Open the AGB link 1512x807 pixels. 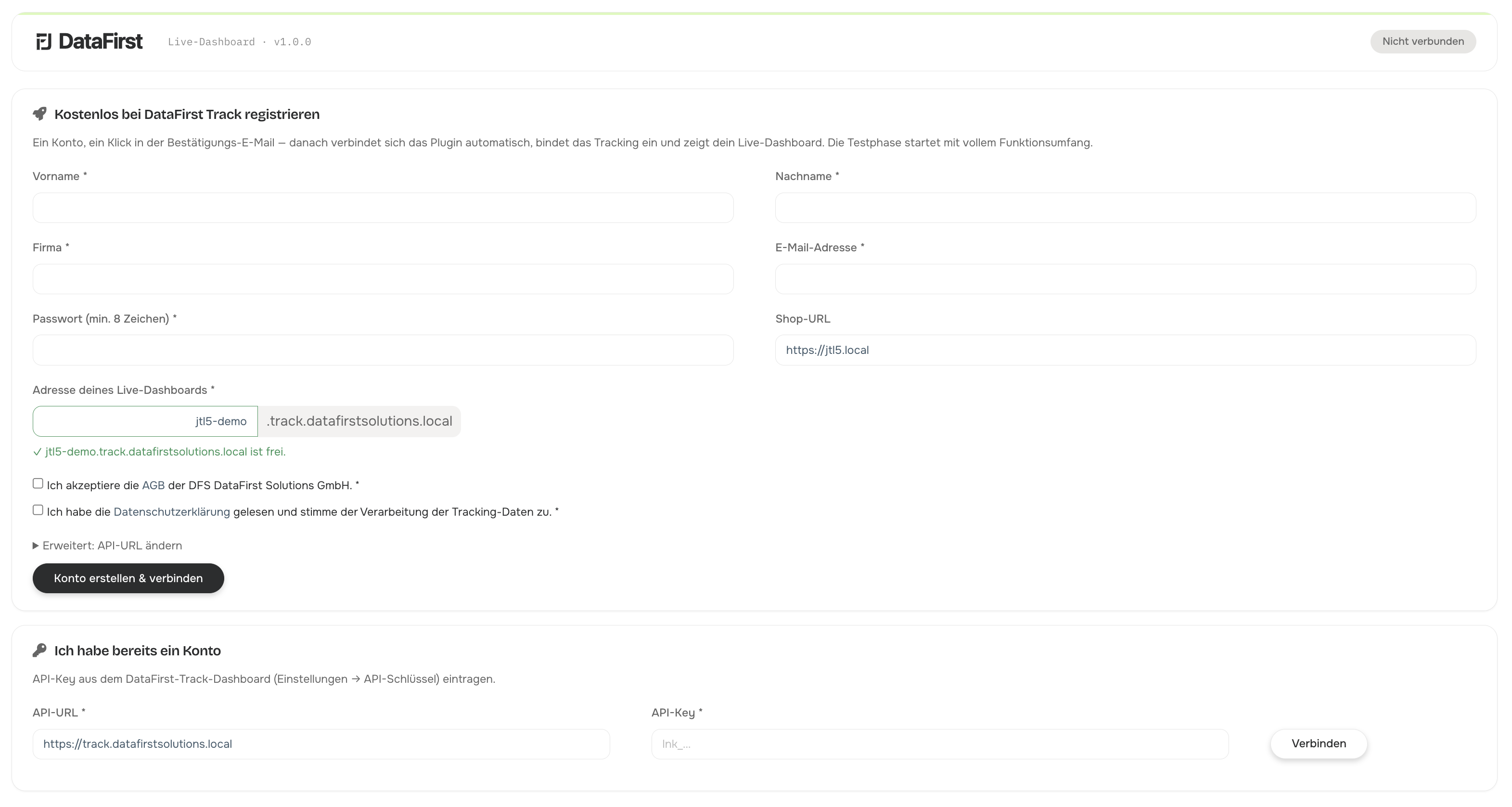pos(153,485)
